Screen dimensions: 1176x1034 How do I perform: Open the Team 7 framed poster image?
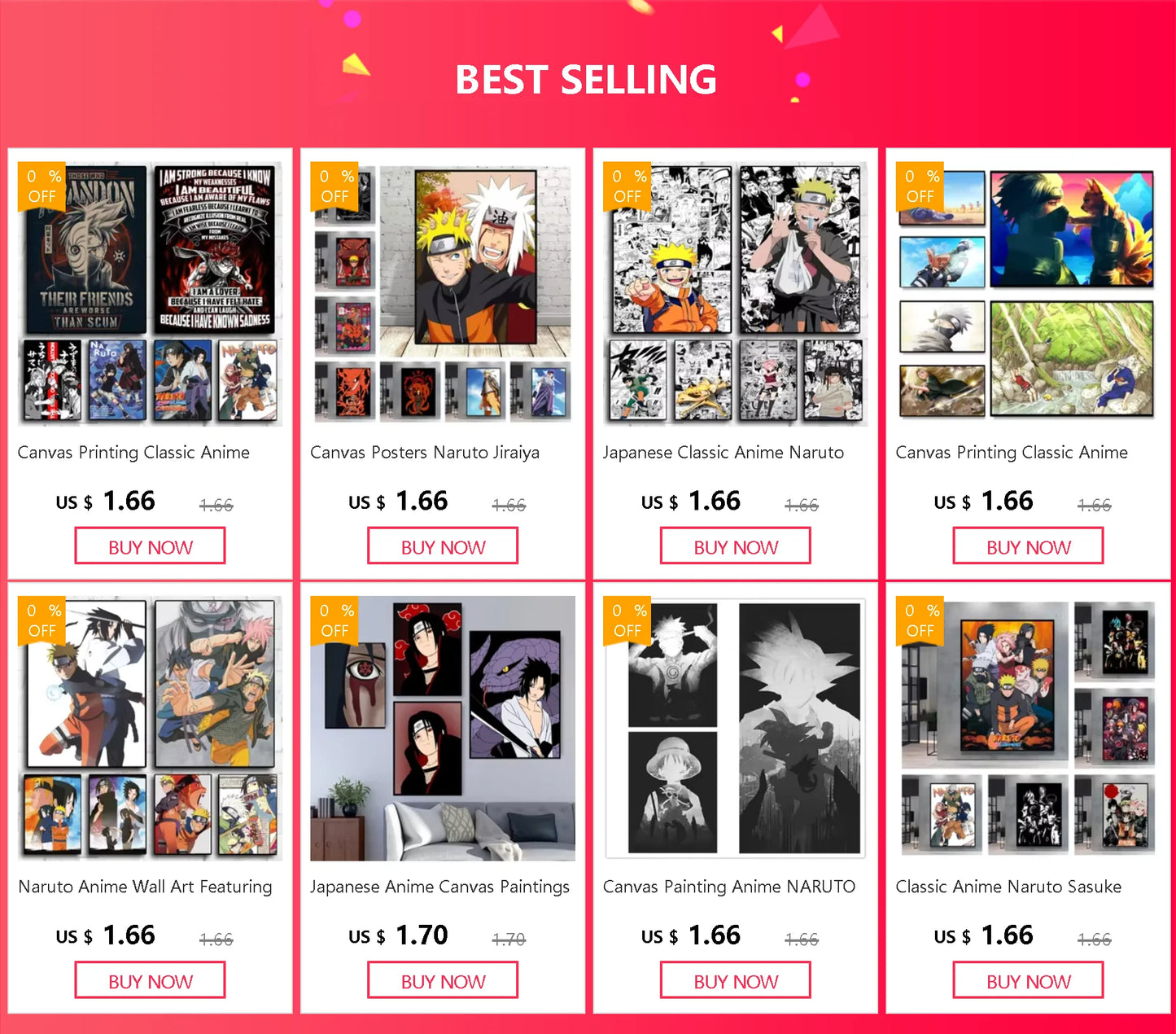[1029, 728]
